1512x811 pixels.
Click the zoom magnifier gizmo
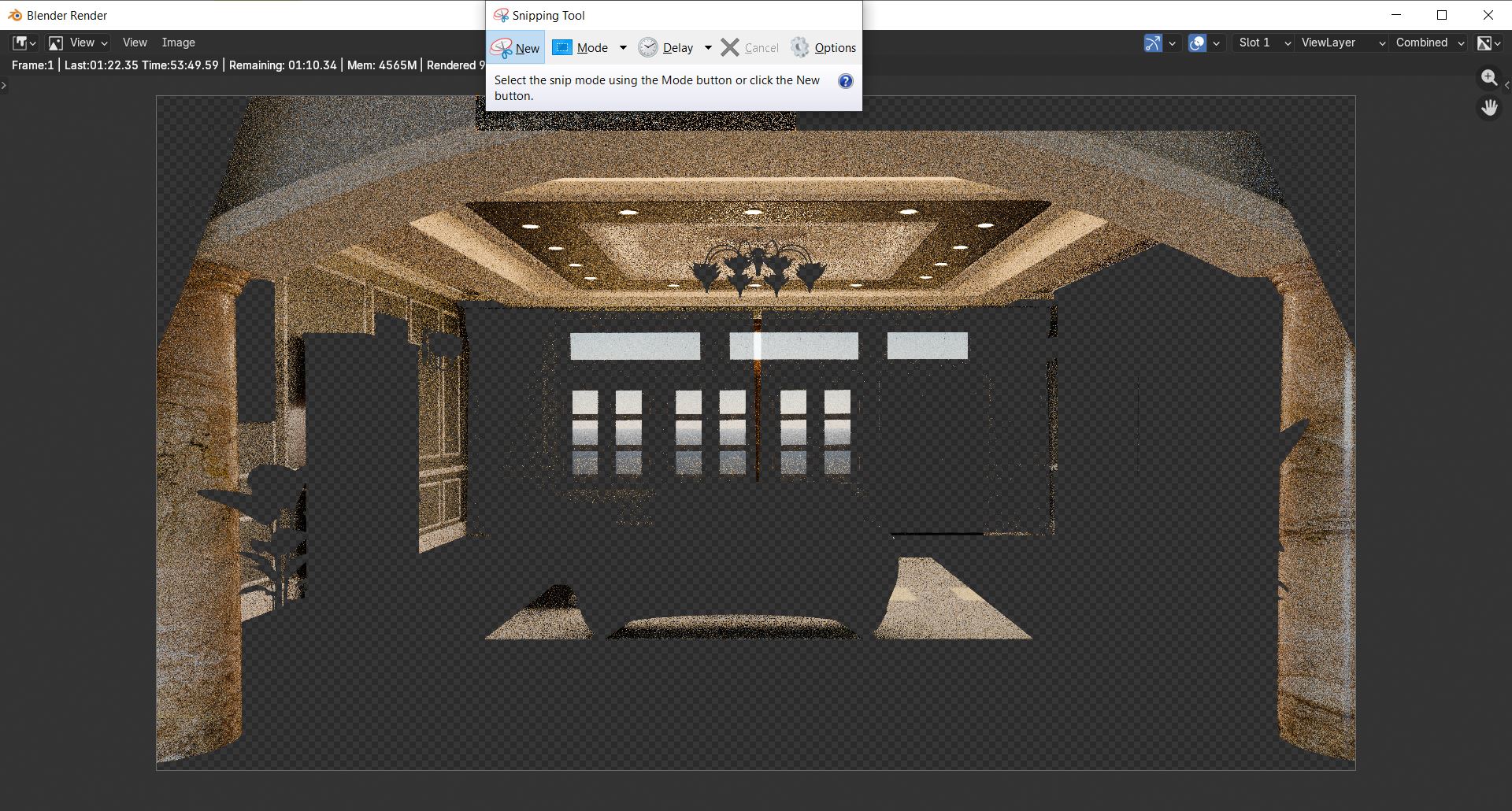click(x=1488, y=78)
